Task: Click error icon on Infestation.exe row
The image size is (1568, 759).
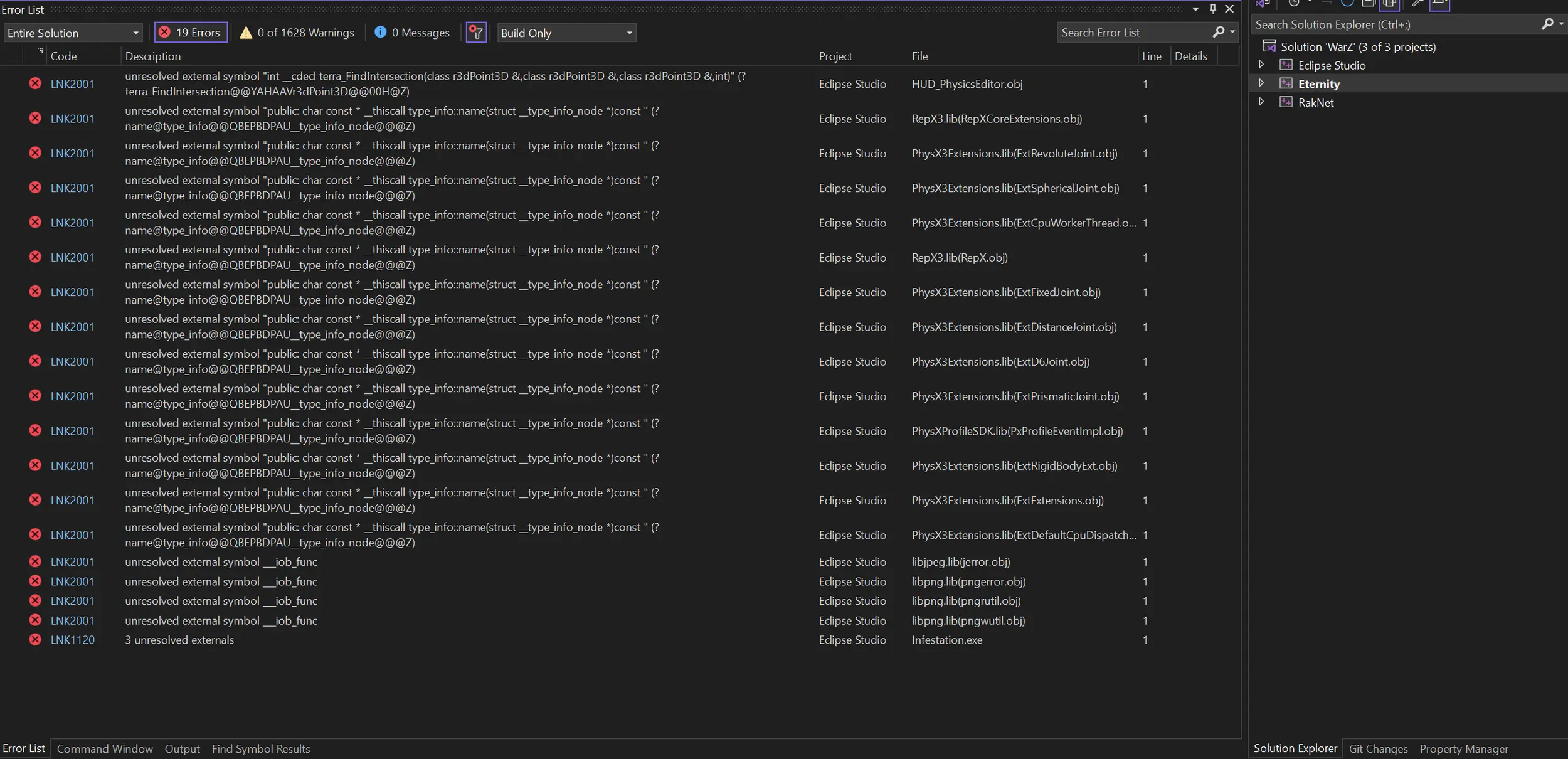Action: pyautogui.click(x=35, y=639)
